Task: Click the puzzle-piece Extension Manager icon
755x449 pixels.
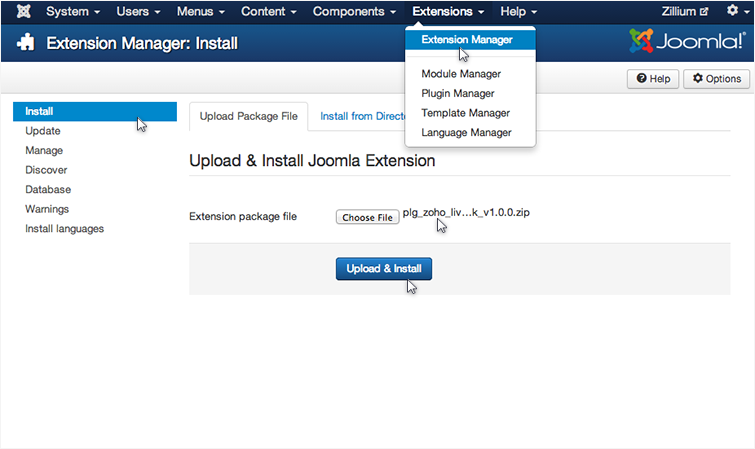Action: (x=26, y=42)
